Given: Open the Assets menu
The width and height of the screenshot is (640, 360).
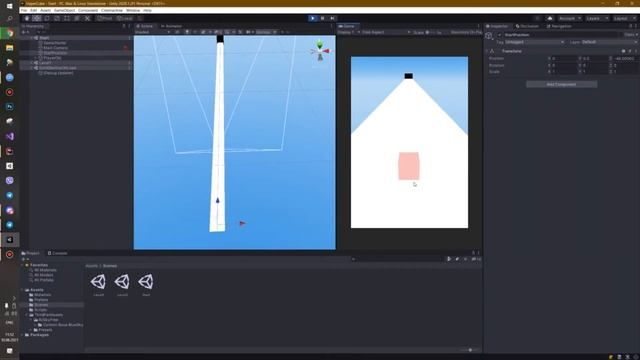Looking at the screenshot, I should pos(46,10).
